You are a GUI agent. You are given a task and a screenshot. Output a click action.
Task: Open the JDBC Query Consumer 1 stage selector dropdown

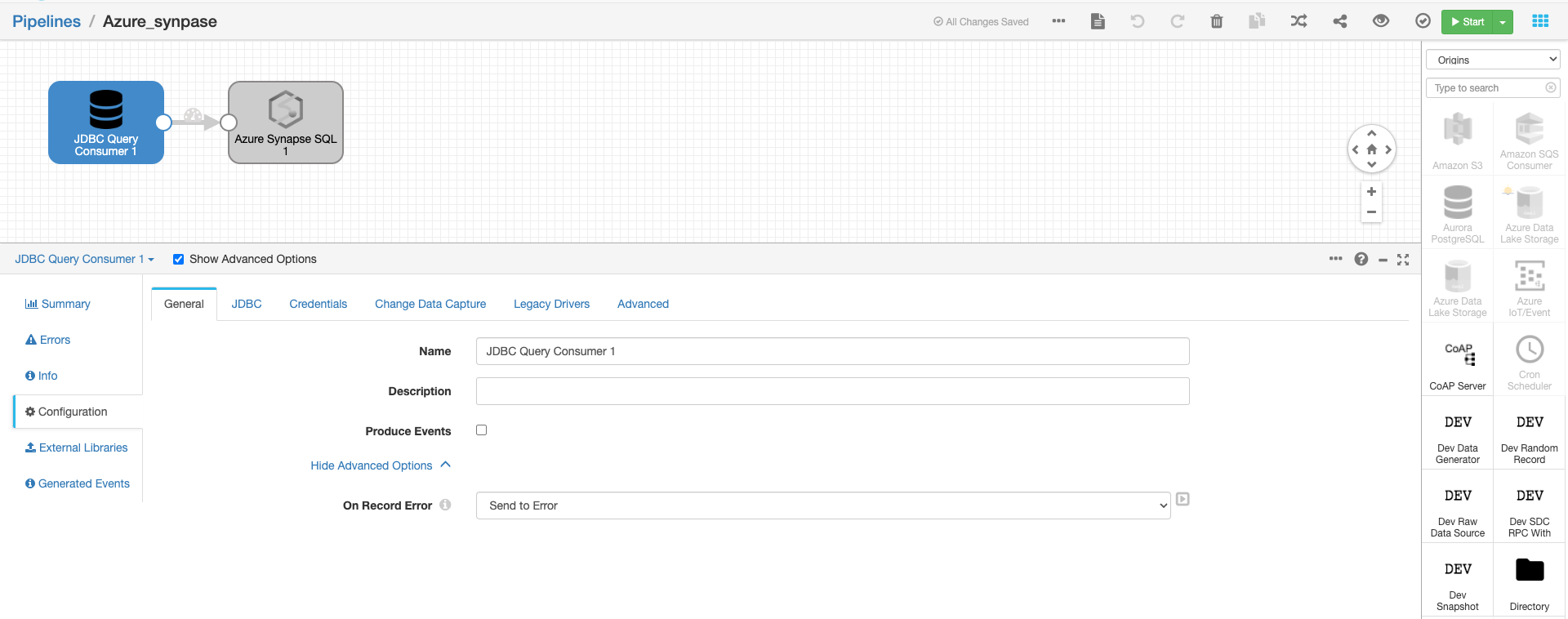point(84,259)
